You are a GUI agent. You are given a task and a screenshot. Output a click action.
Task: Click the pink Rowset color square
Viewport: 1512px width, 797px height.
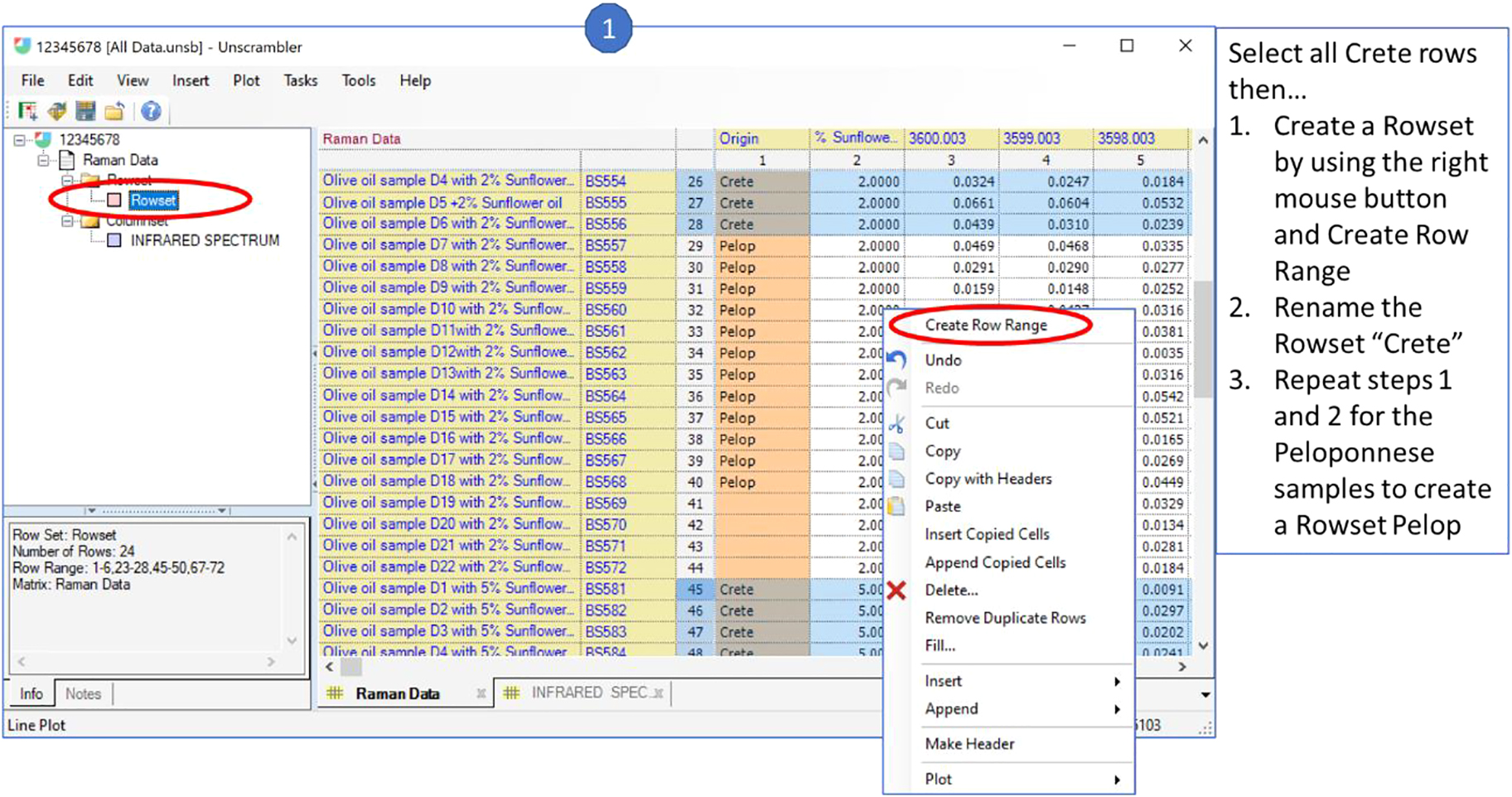click(114, 200)
